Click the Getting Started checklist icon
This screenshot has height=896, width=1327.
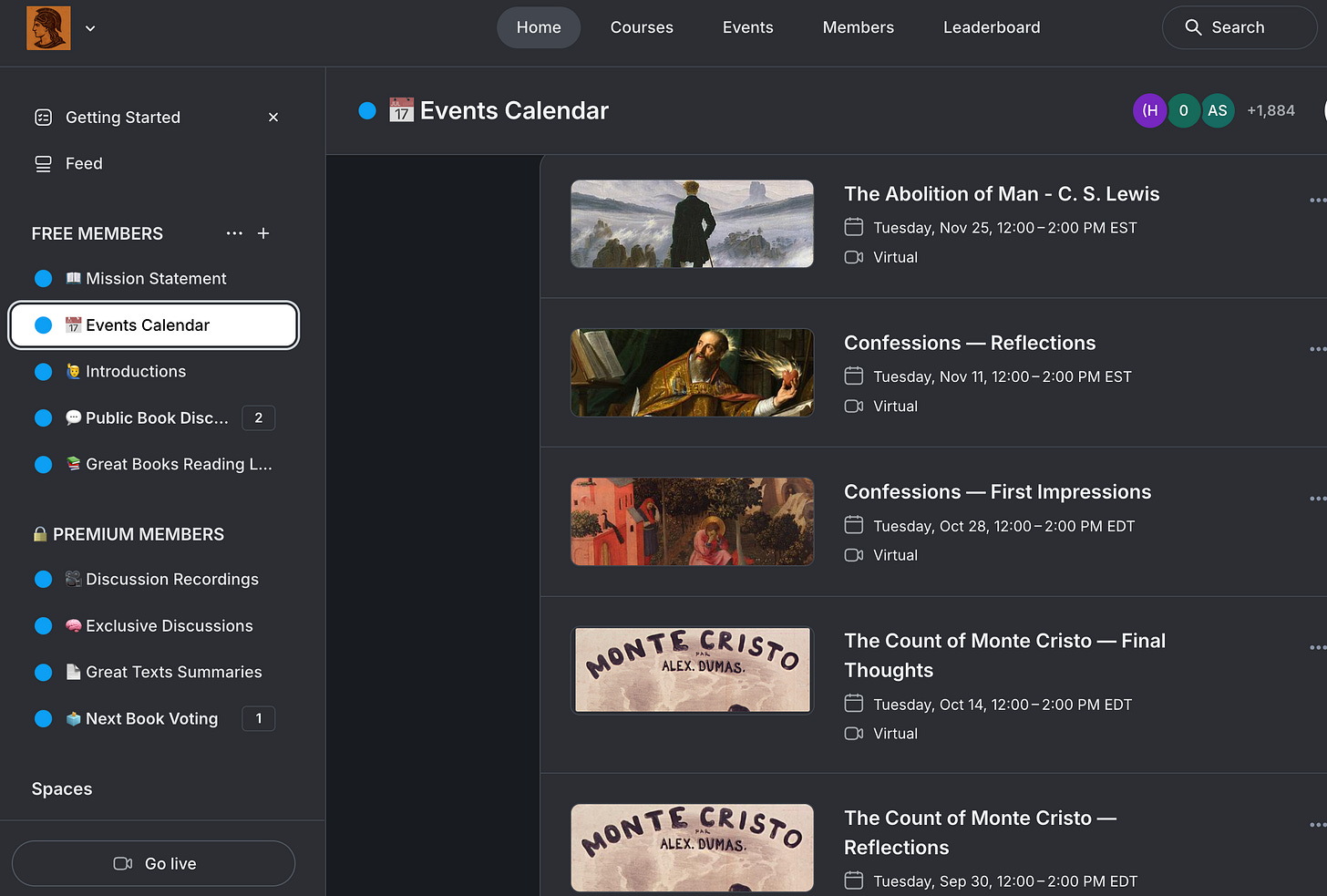(x=43, y=118)
